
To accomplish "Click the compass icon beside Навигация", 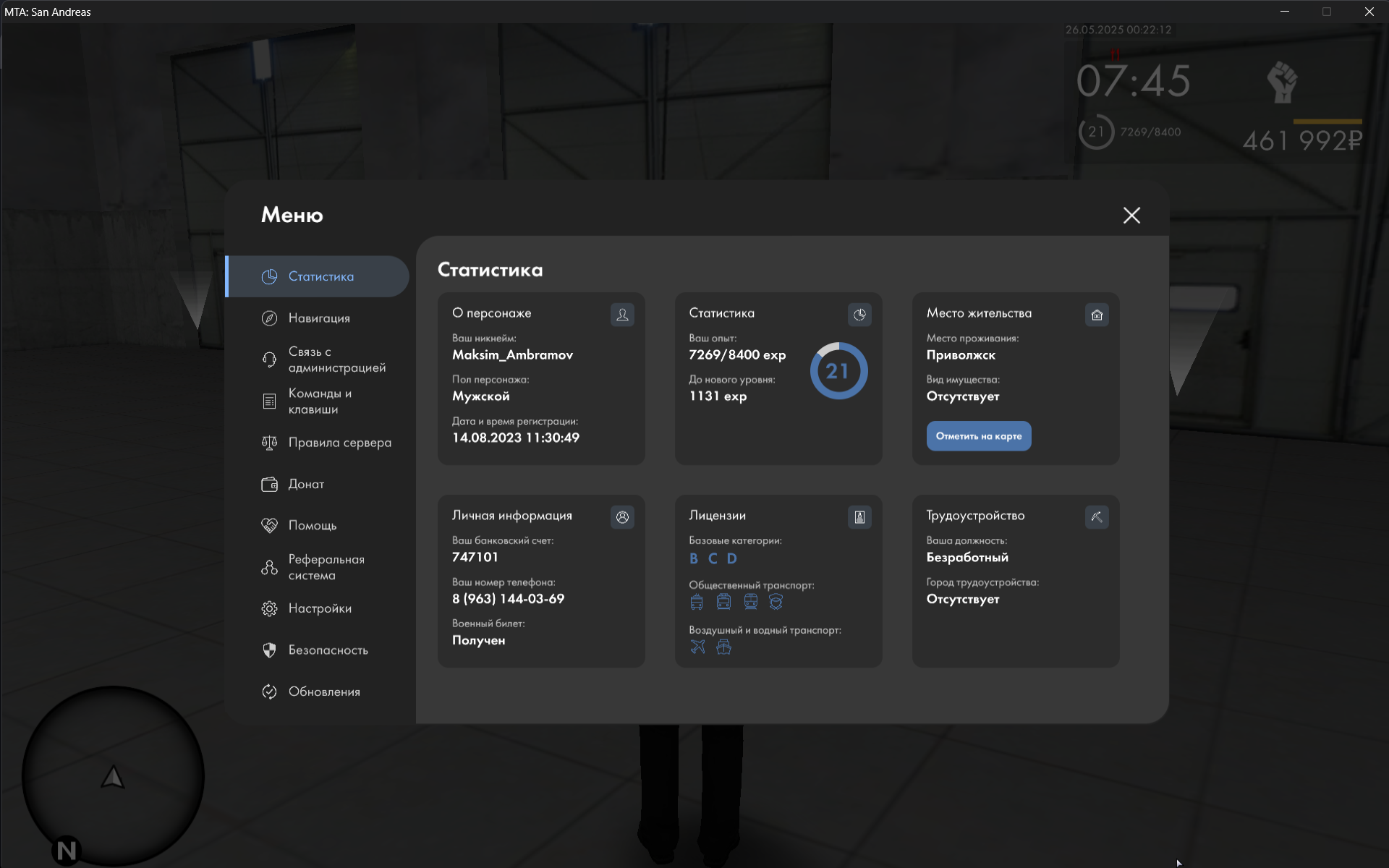I will (x=269, y=318).
